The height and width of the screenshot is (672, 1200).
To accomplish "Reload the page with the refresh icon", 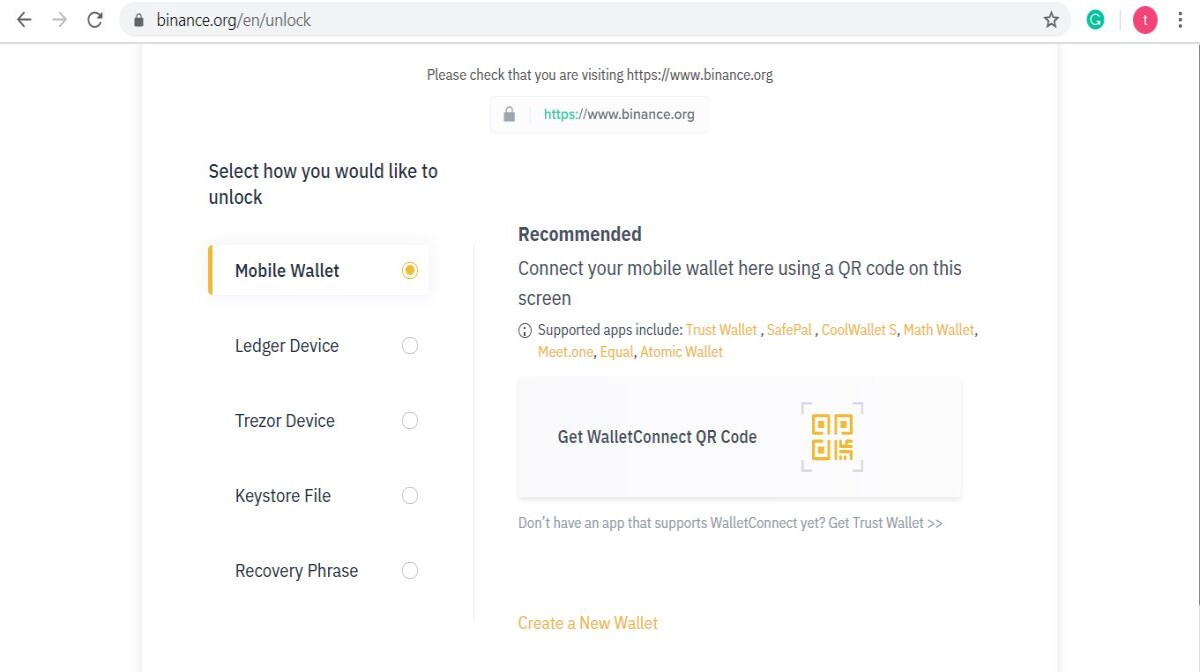I will coord(95,20).
